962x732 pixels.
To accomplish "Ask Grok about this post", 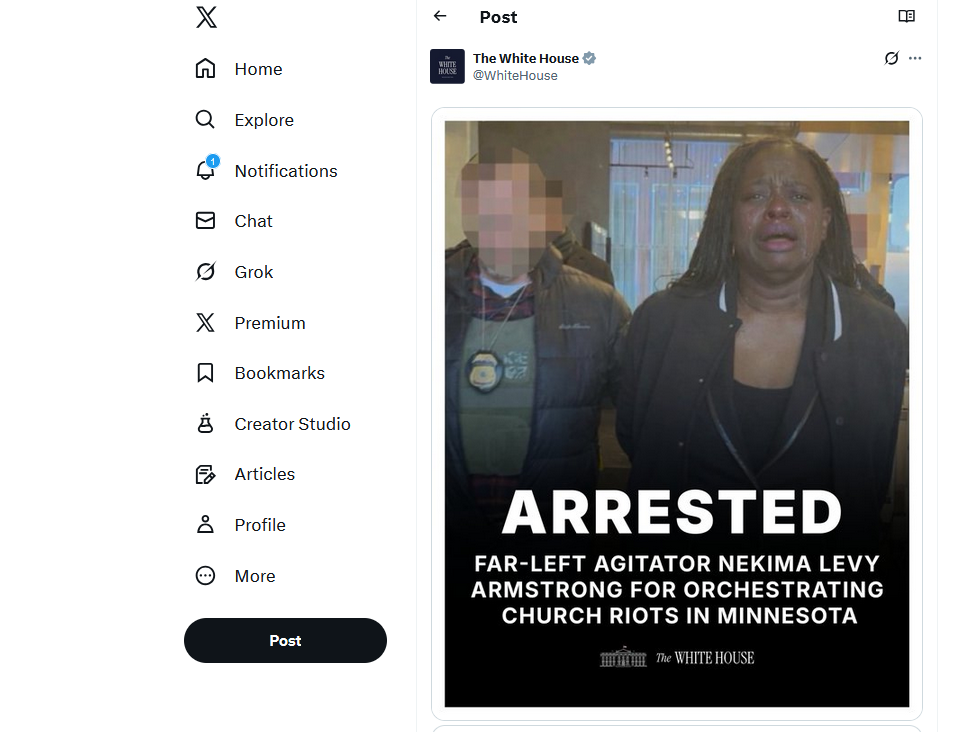I will [891, 58].
